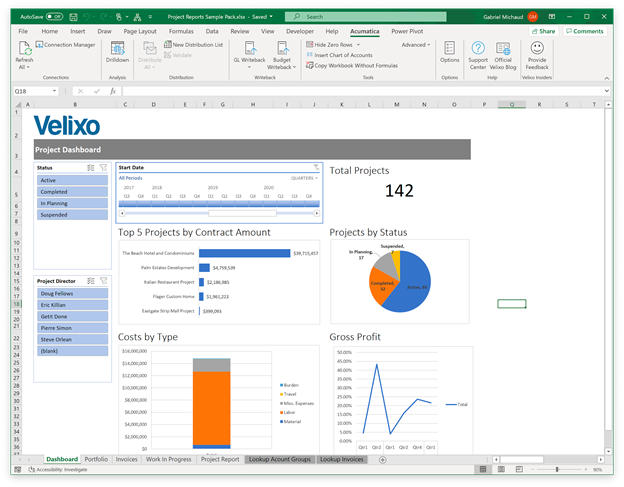This screenshot has width=624, height=487.
Task: Switch to the Work In Progress sheet
Action: pos(168,459)
